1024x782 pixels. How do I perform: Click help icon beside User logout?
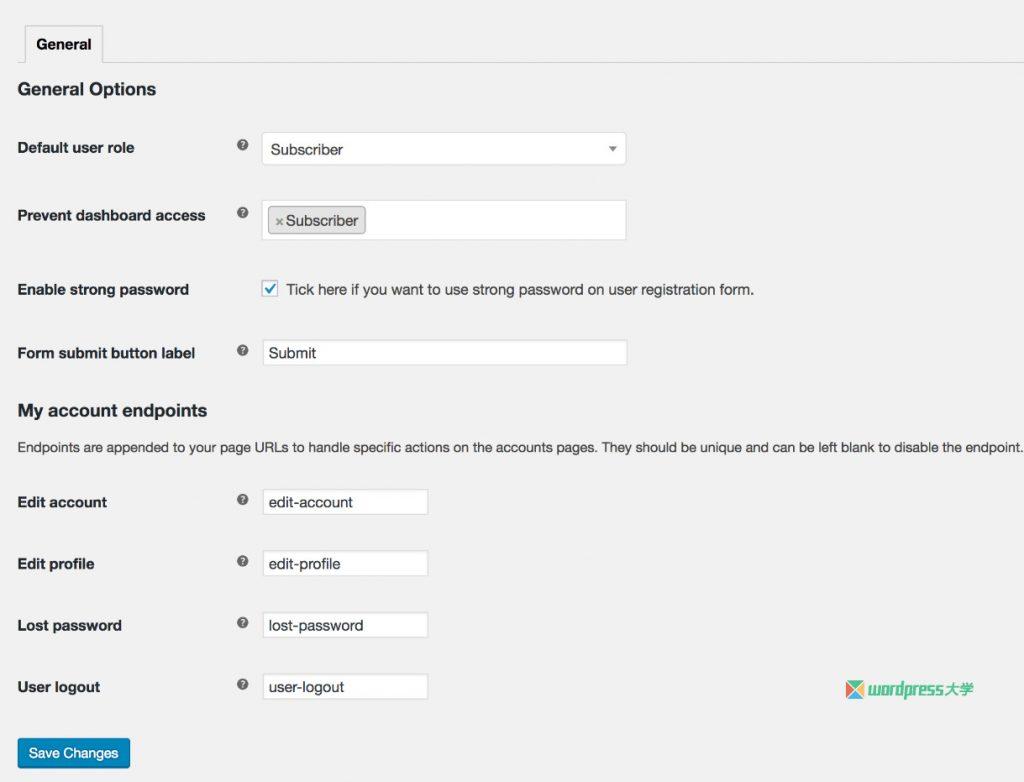[242, 685]
